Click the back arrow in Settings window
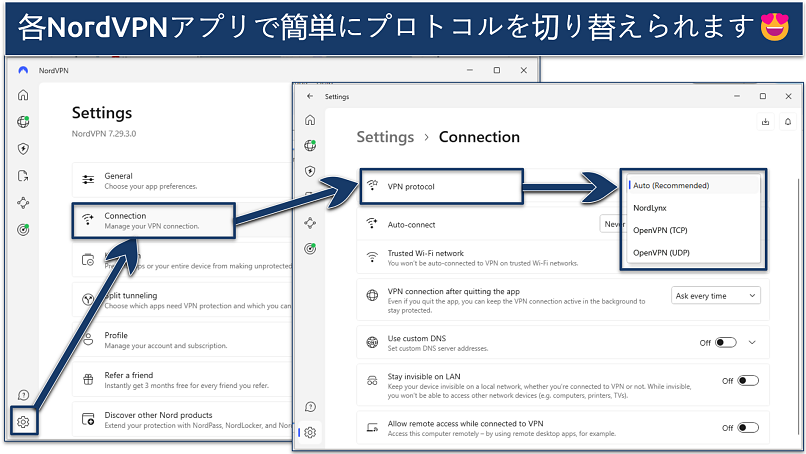The width and height of the screenshot is (806, 454). (x=310, y=97)
